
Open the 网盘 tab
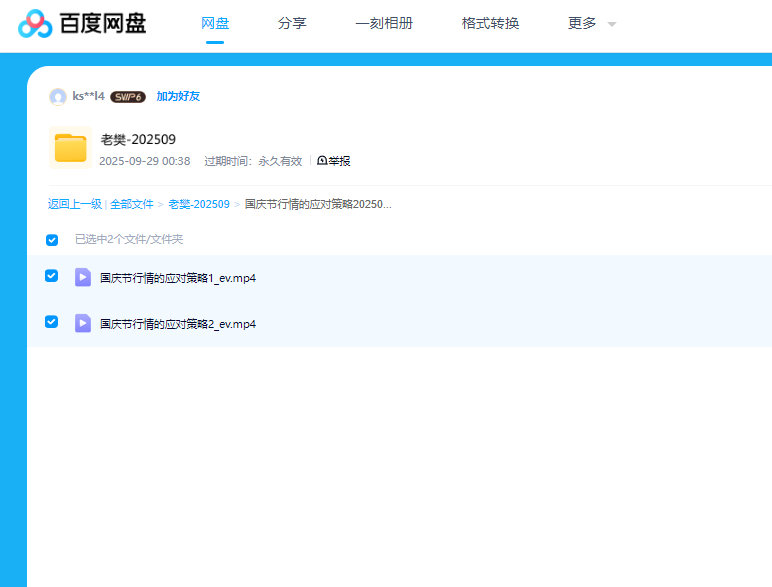[x=215, y=23]
